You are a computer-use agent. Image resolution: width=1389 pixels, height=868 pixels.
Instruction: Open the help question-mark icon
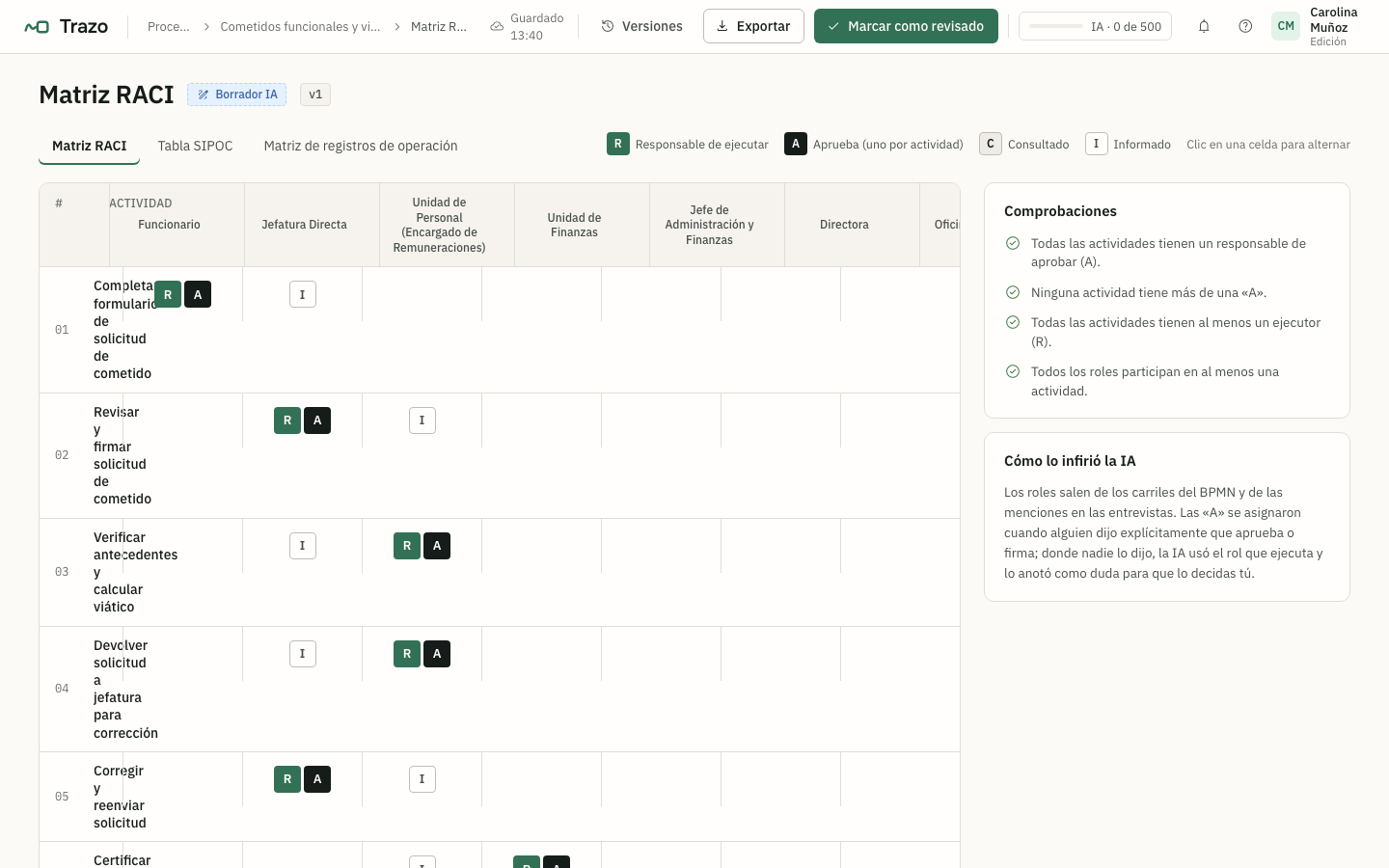(x=1245, y=26)
